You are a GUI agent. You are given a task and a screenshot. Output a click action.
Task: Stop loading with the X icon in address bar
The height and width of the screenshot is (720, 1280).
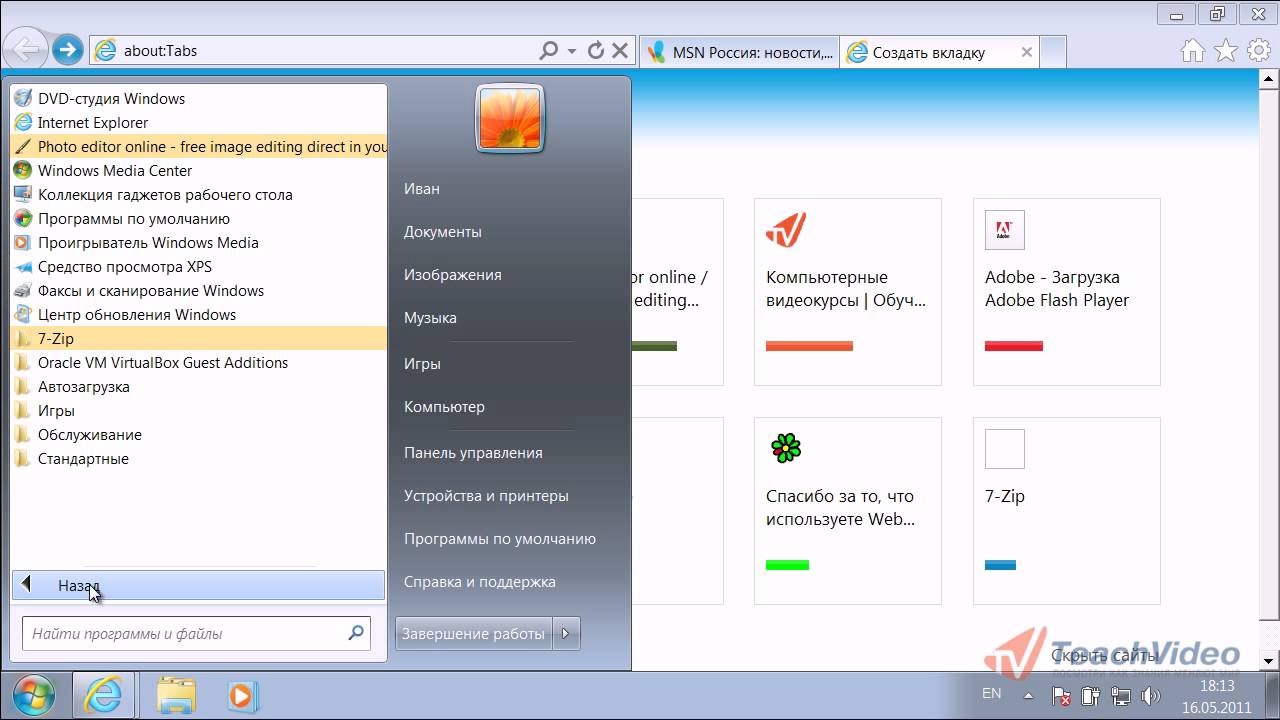[620, 50]
